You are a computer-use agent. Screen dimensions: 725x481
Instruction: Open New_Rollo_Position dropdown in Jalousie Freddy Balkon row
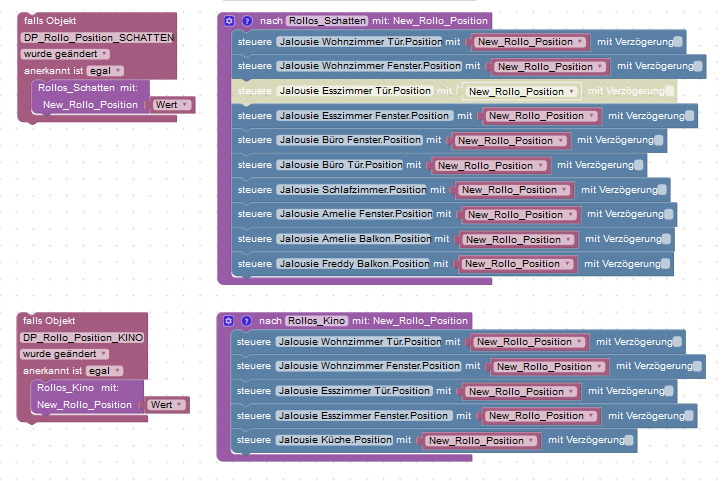(517, 264)
